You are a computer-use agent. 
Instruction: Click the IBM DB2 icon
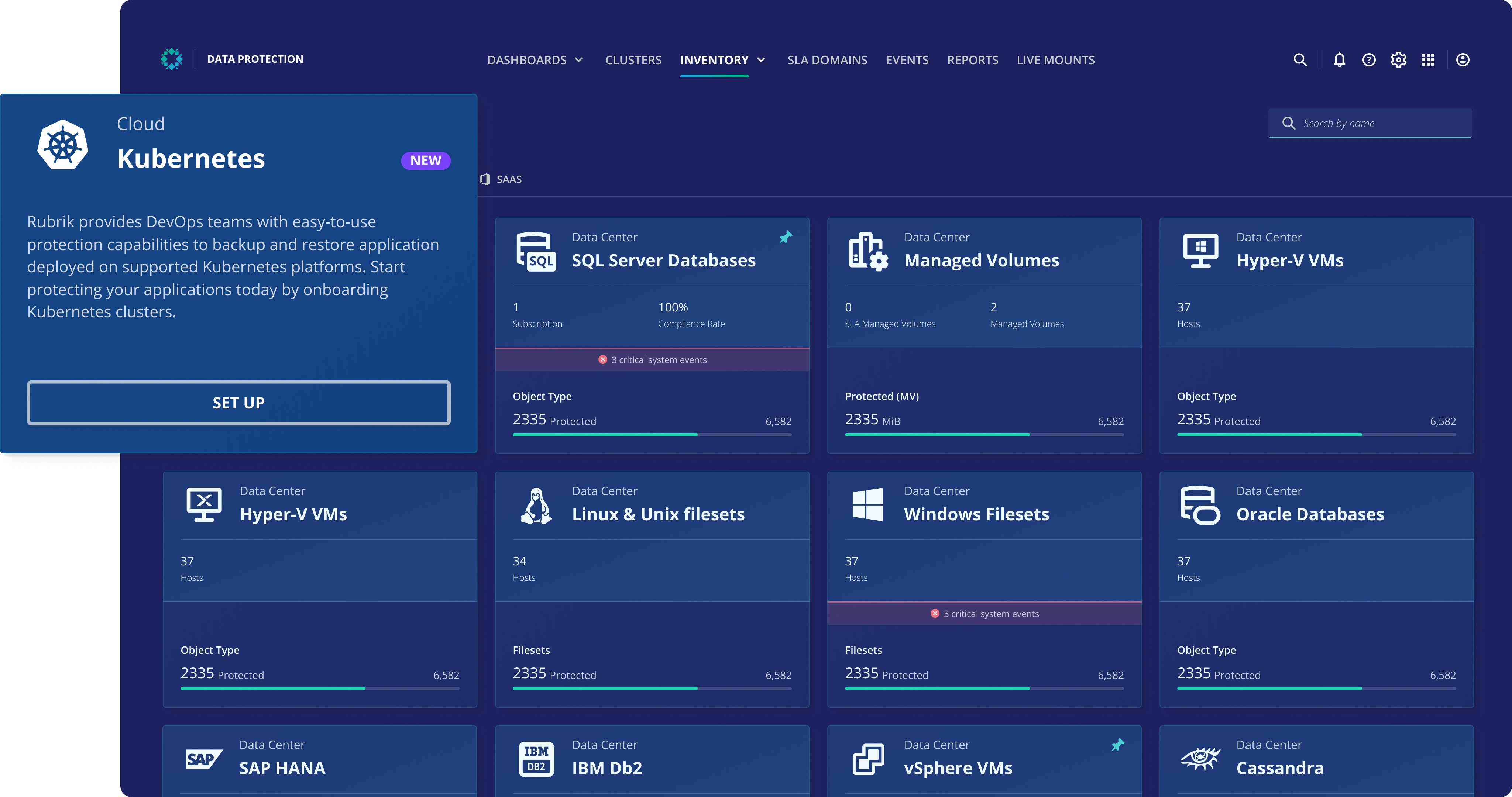[536, 759]
